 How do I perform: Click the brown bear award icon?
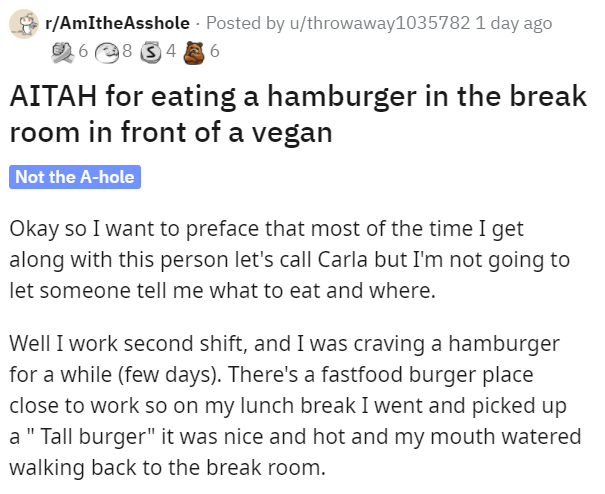(194, 52)
